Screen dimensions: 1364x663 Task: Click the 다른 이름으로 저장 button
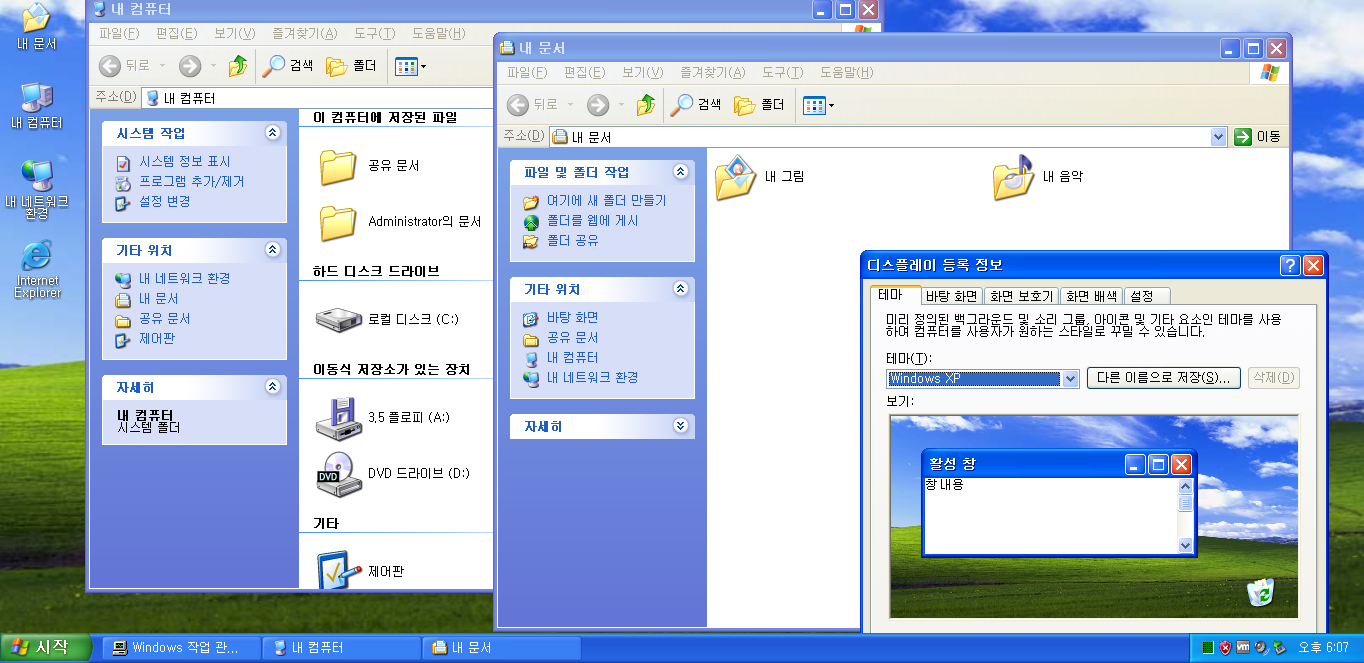click(1164, 378)
